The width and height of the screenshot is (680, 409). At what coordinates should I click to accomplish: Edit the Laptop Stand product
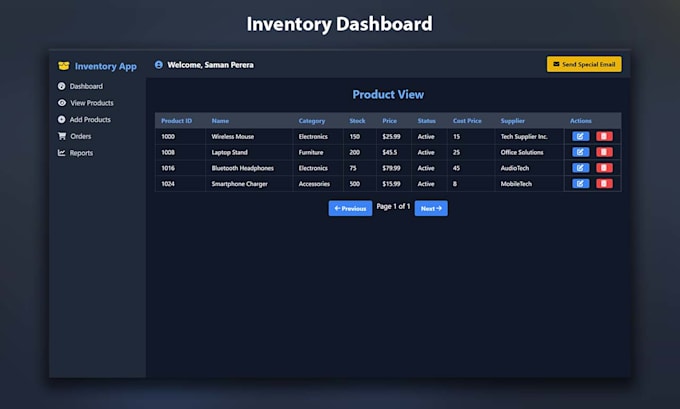coord(580,152)
